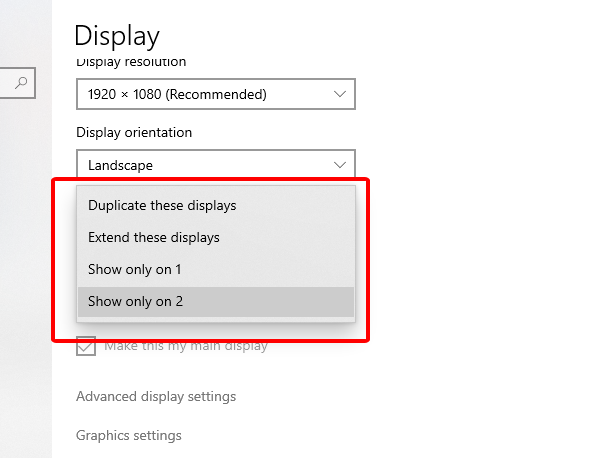
Task: Click the word Landscape in orientation box
Action: [120, 165]
